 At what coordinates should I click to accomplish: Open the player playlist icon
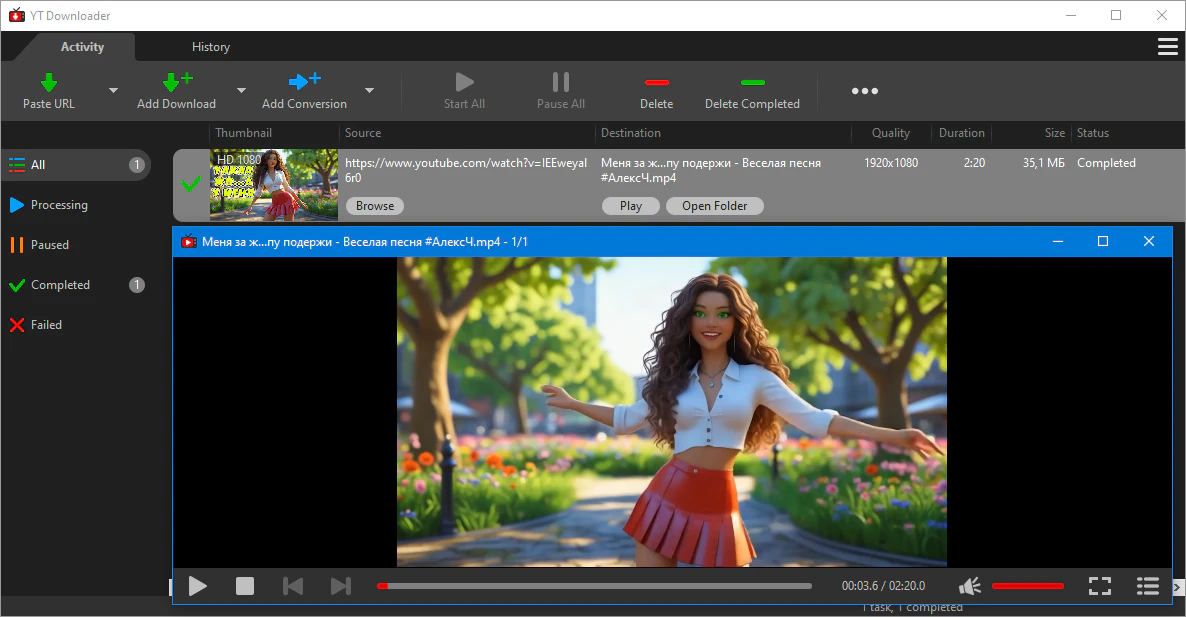point(1147,586)
